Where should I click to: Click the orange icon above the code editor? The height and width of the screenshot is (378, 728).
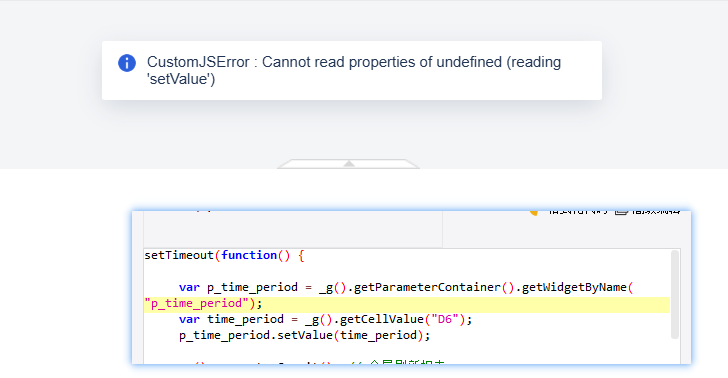pyautogui.click(x=534, y=213)
